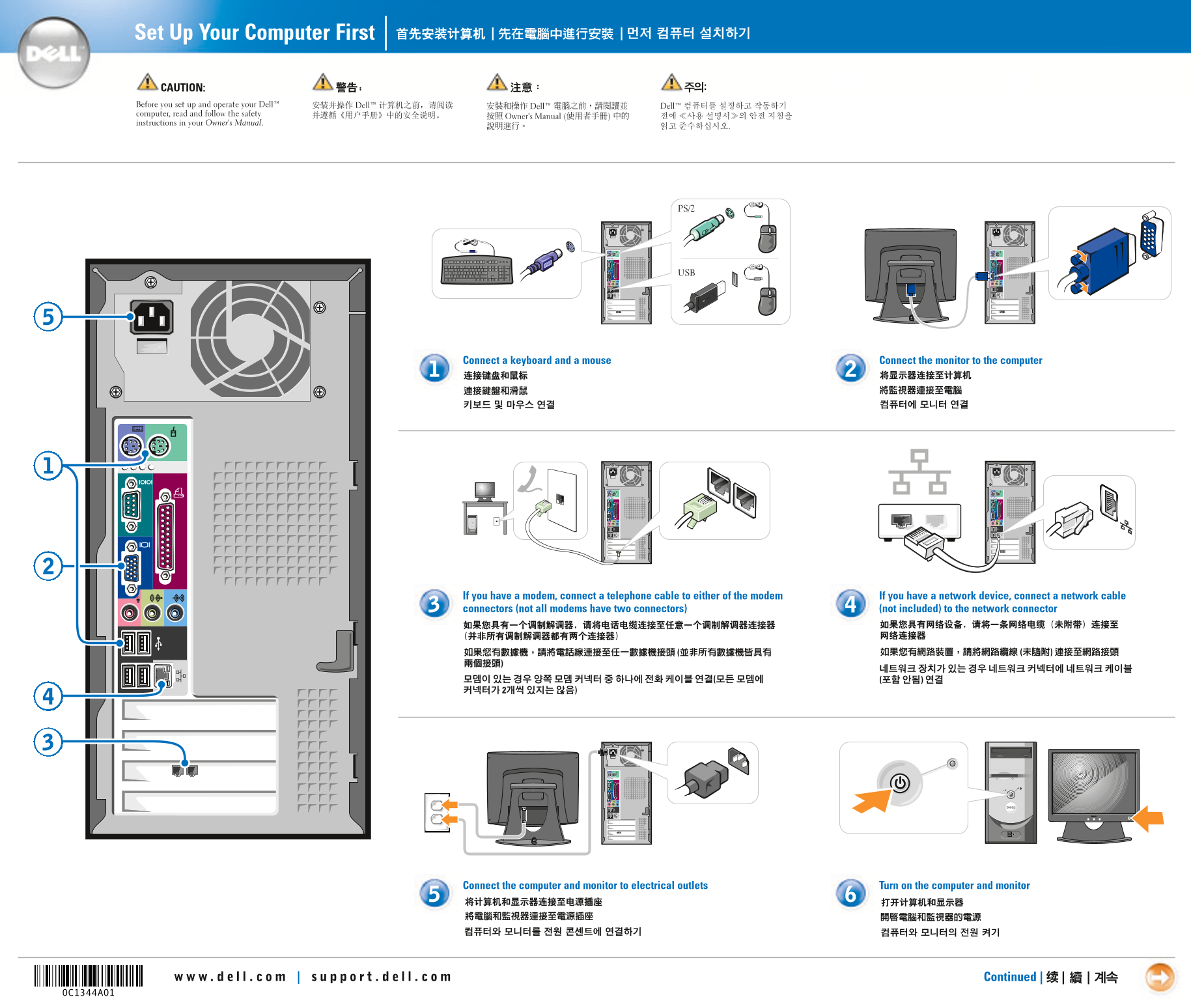Click the power button close-up in step 6
This screenshot has height=1008, width=1191.
point(901,783)
